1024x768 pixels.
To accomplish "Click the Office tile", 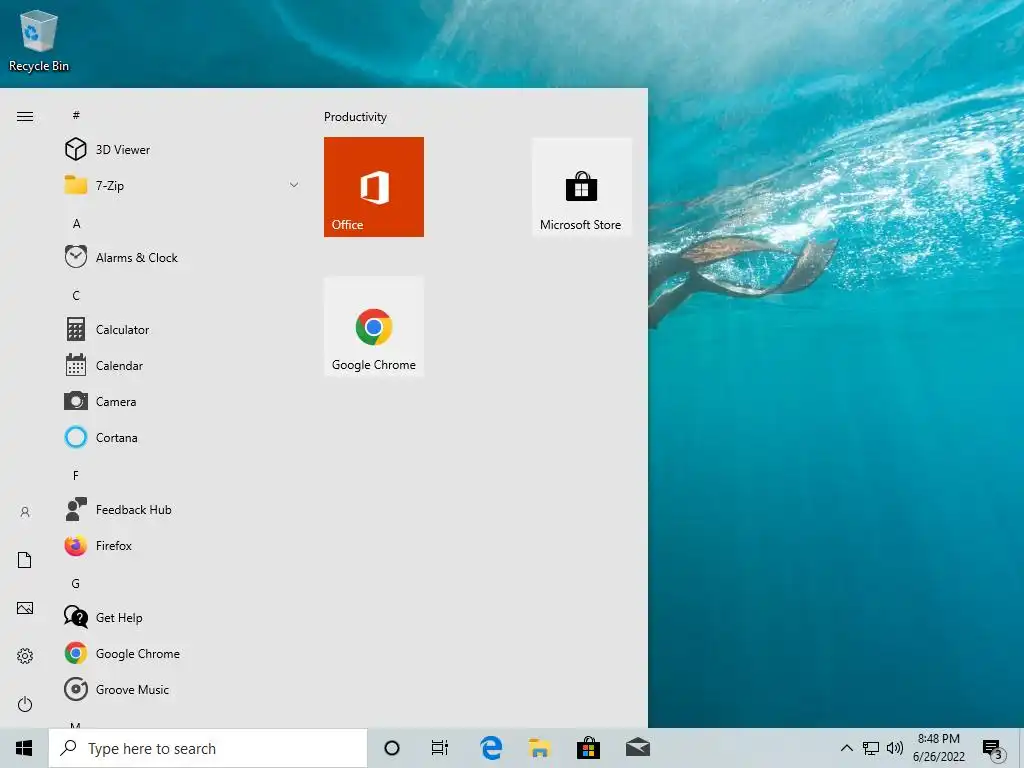I will click(x=374, y=187).
